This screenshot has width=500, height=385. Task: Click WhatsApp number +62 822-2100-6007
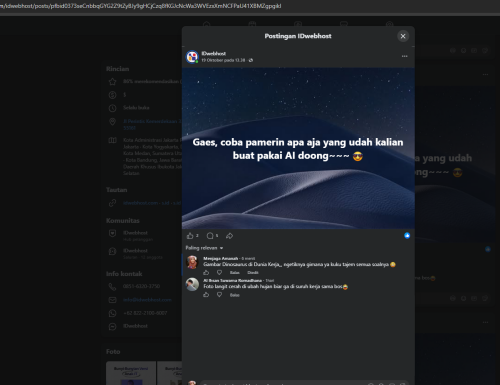coord(145,313)
